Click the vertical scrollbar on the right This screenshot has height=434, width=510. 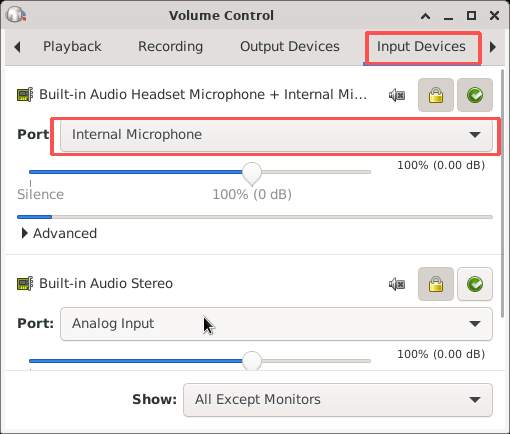(x=503, y=193)
